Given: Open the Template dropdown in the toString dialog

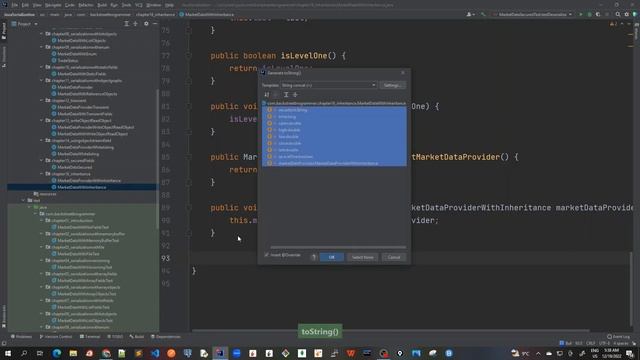Looking at the screenshot, I should pos(328,85).
